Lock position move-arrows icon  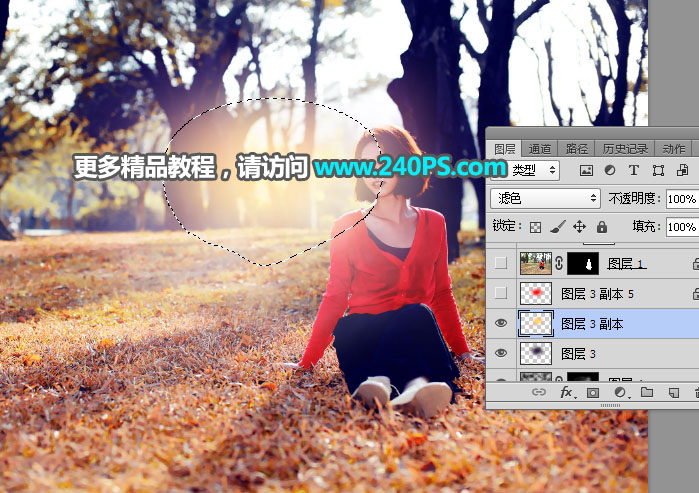[579, 227]
